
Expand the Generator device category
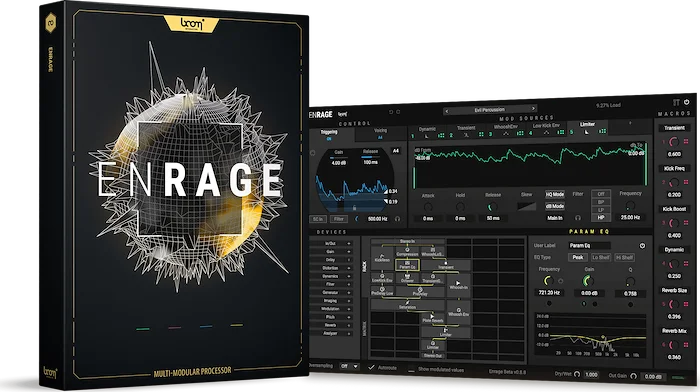[331, 293]
